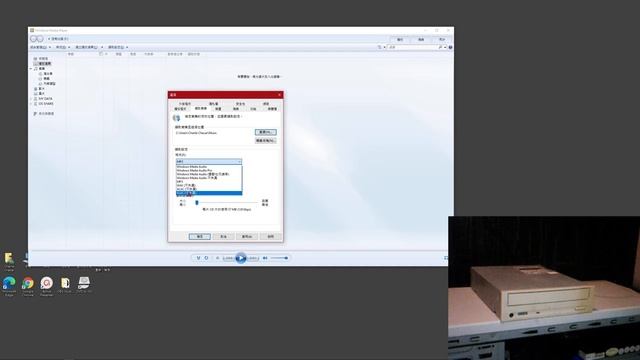This screenshot has width=640, height=360.
Task: Open the Rip settings menu
Action: (x=118, y=47)
